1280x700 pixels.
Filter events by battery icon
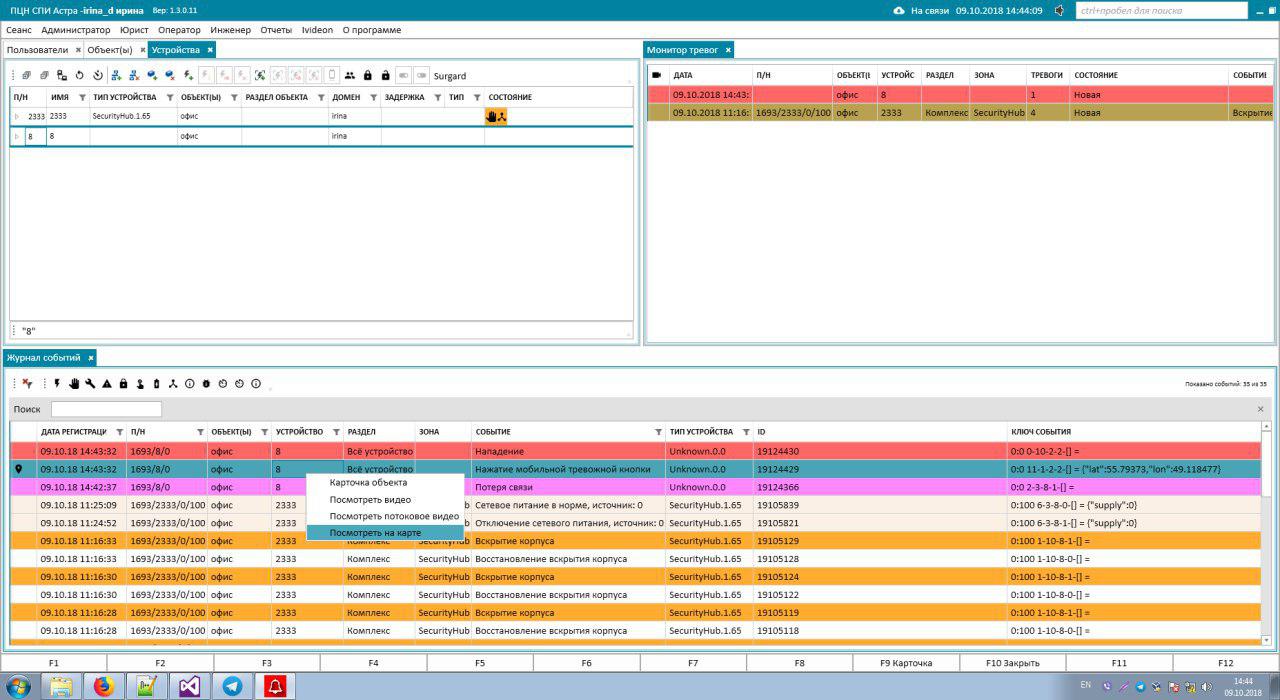(x=157, y=383)
